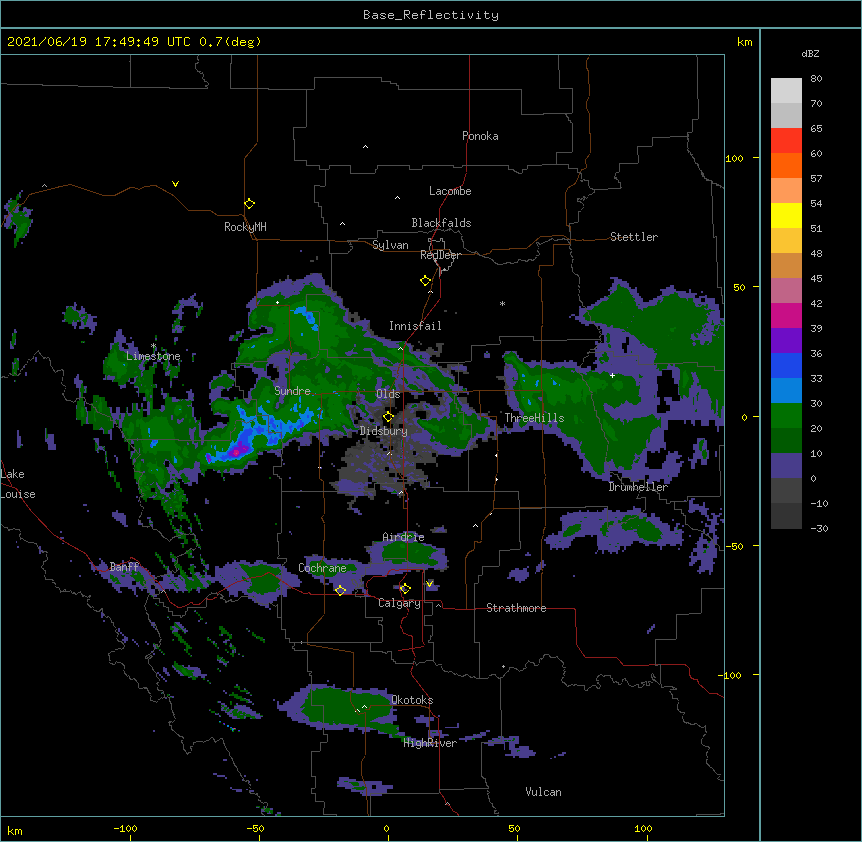
Task: Pick the purple 36-39 dBZ legend swatch
Action: [x=786, y=341]
